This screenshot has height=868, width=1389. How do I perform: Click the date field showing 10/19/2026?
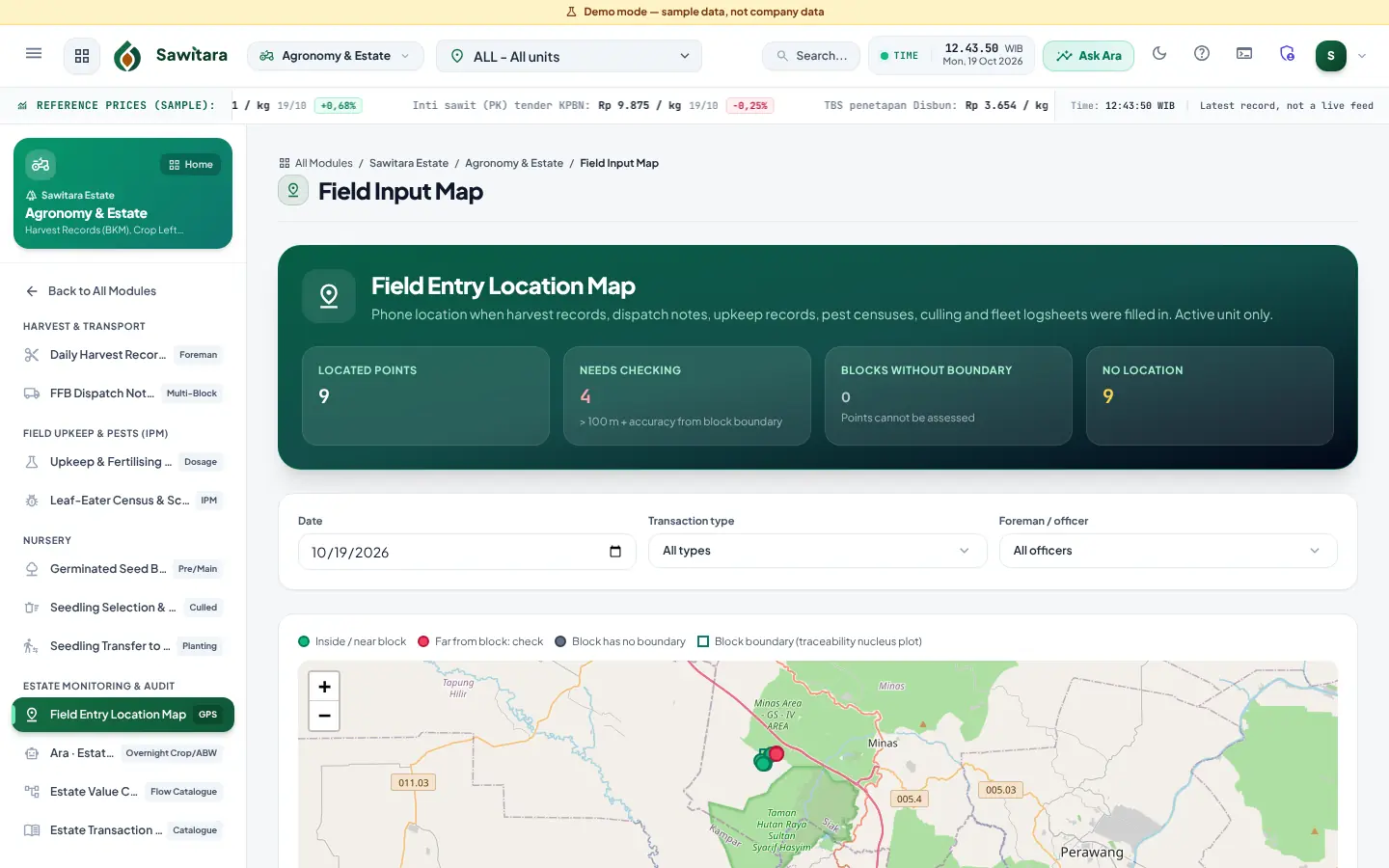pyautogui.click(x=467, y=552)
